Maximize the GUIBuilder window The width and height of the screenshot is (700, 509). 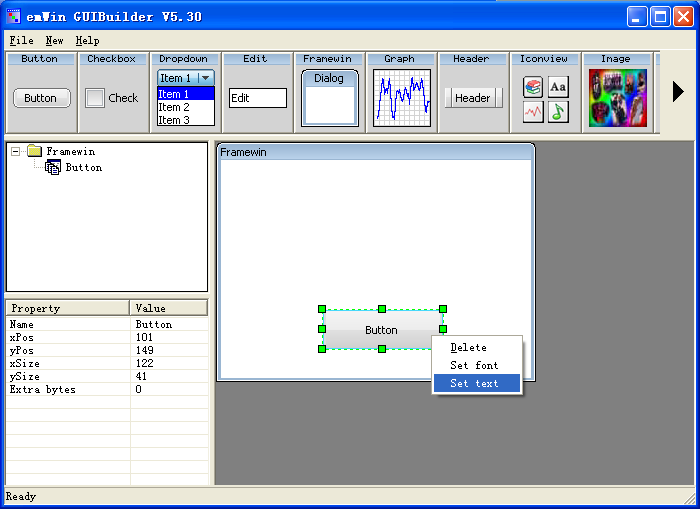(660, 17)
